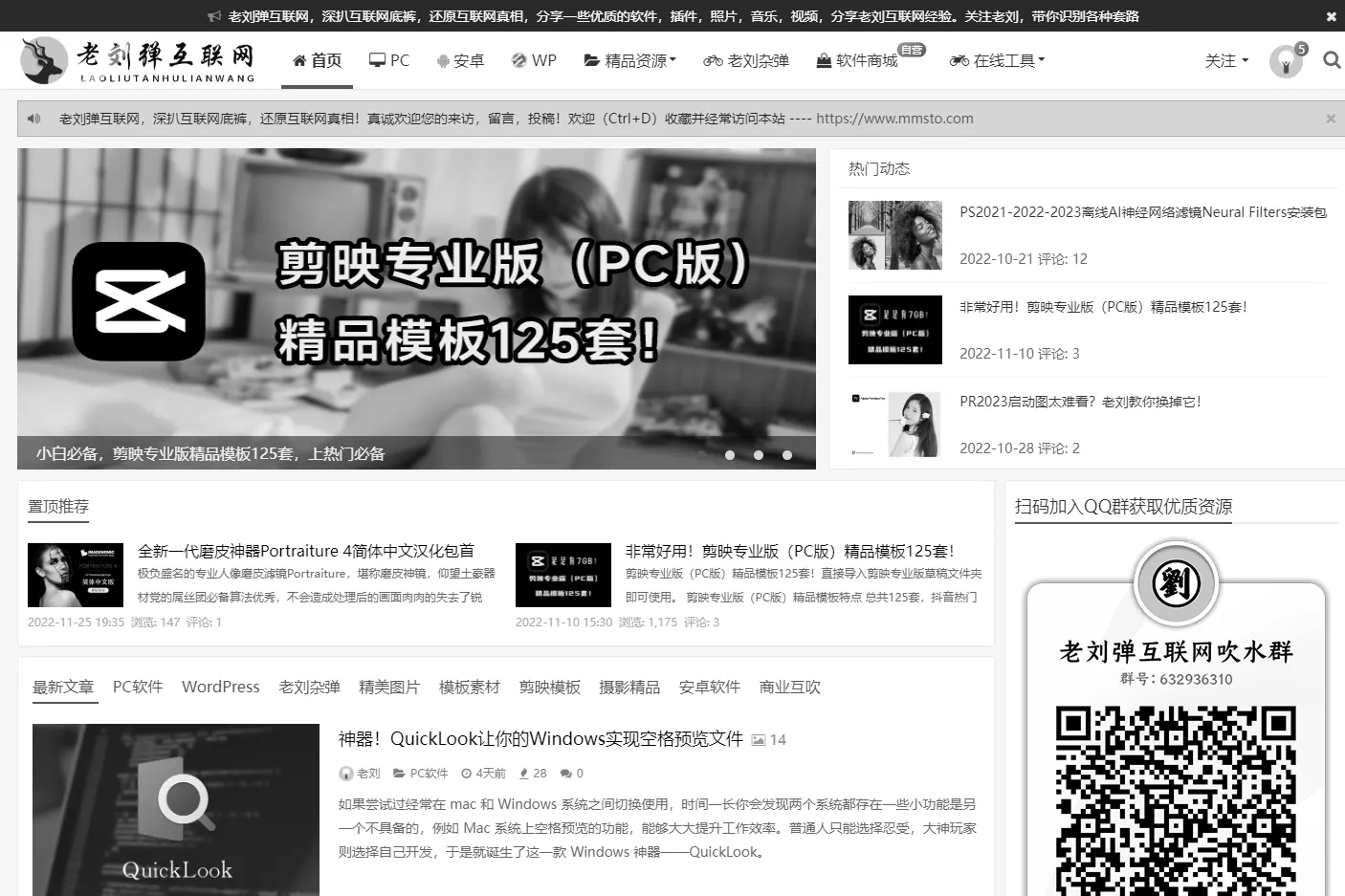The height and width of the screenshot is (896, 1345).
Task: Open the search magnifier icon in header
Action: (x=1331, y=60)
